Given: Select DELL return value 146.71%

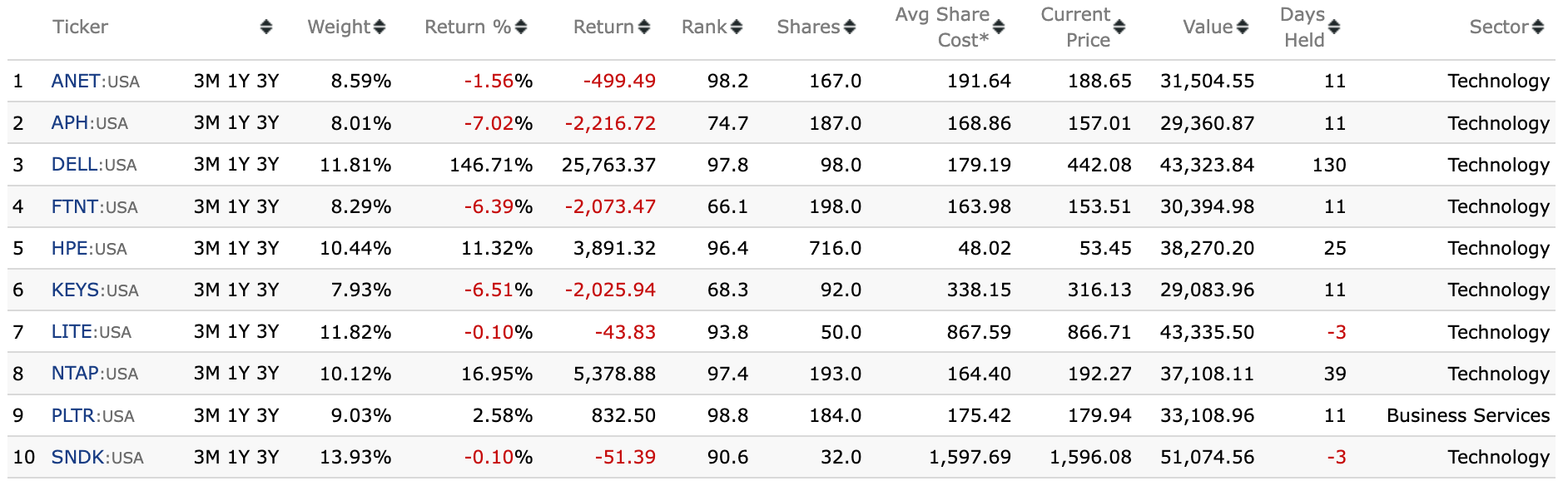Looking at the screenshot, I should 491,165.
